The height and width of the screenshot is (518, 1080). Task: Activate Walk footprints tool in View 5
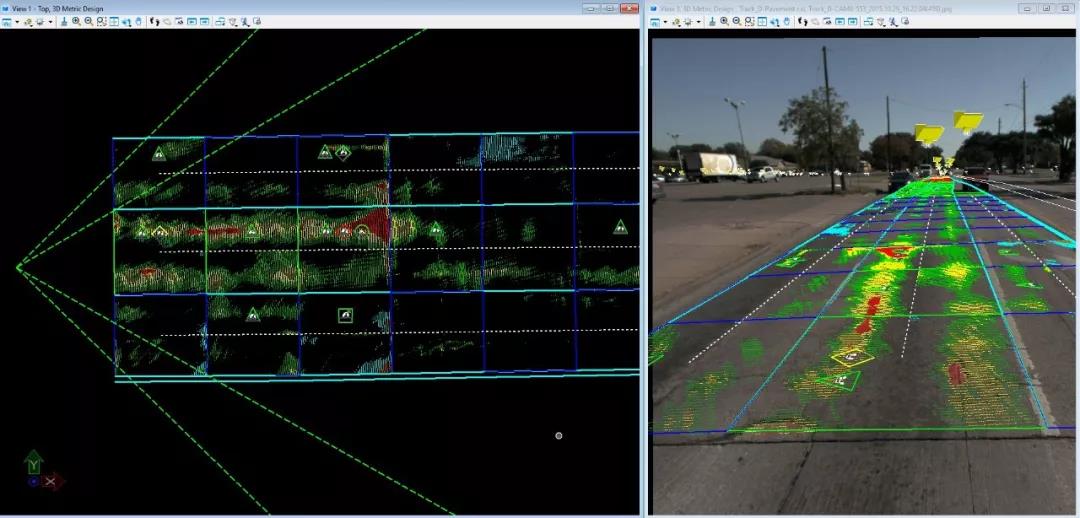(x=802, y=21)
